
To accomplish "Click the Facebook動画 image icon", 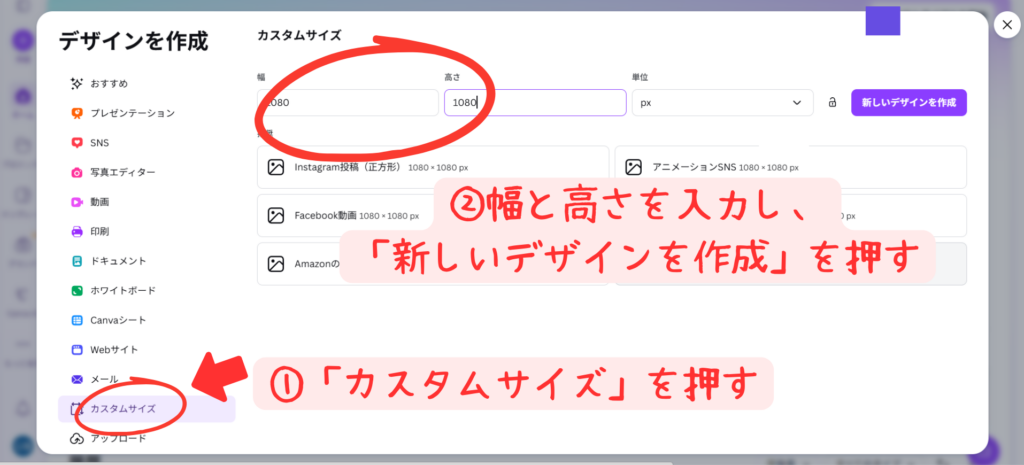I will point(276,216).
